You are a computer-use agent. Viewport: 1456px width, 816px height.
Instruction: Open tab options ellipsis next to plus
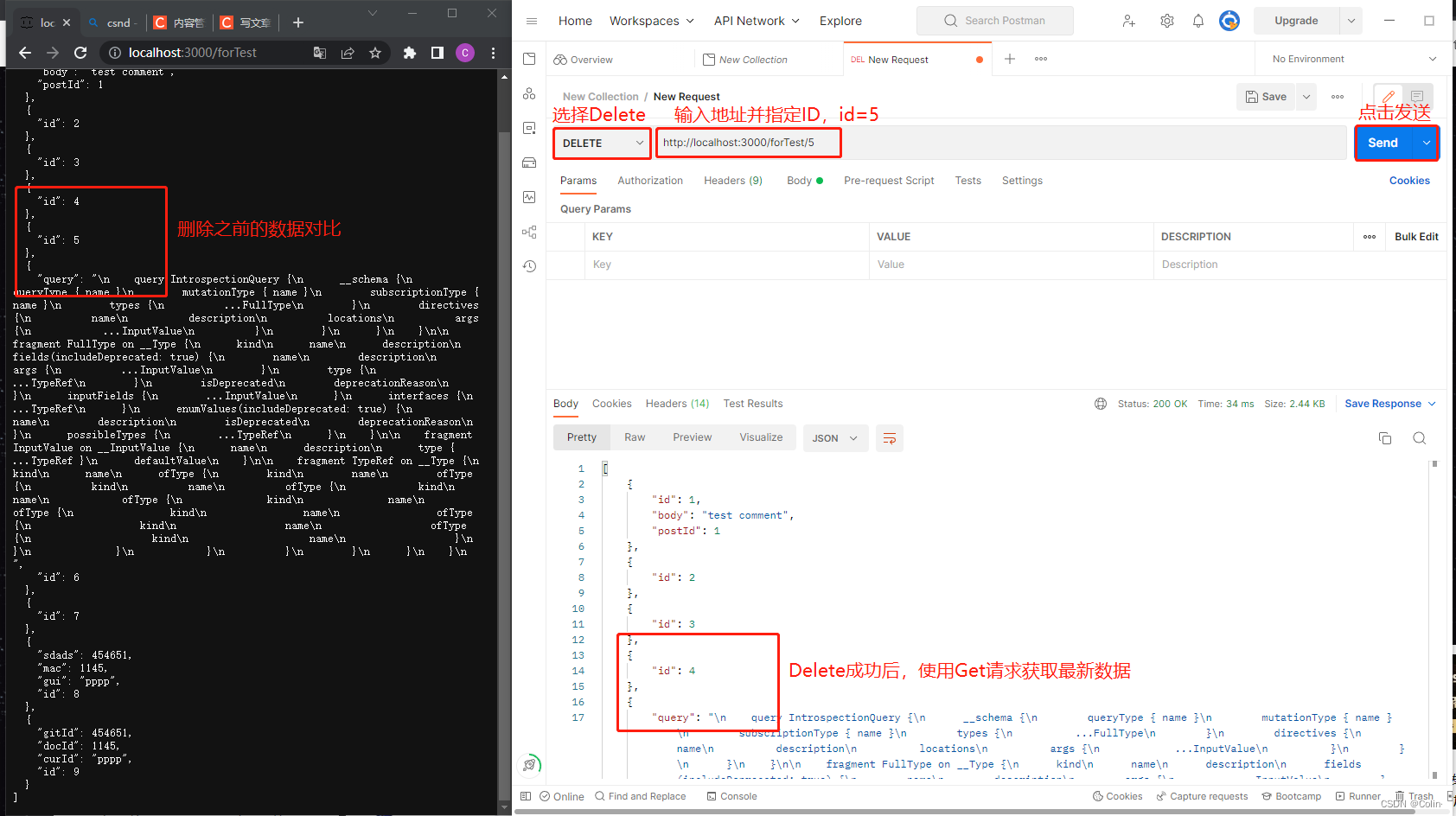coord(1041,59)
